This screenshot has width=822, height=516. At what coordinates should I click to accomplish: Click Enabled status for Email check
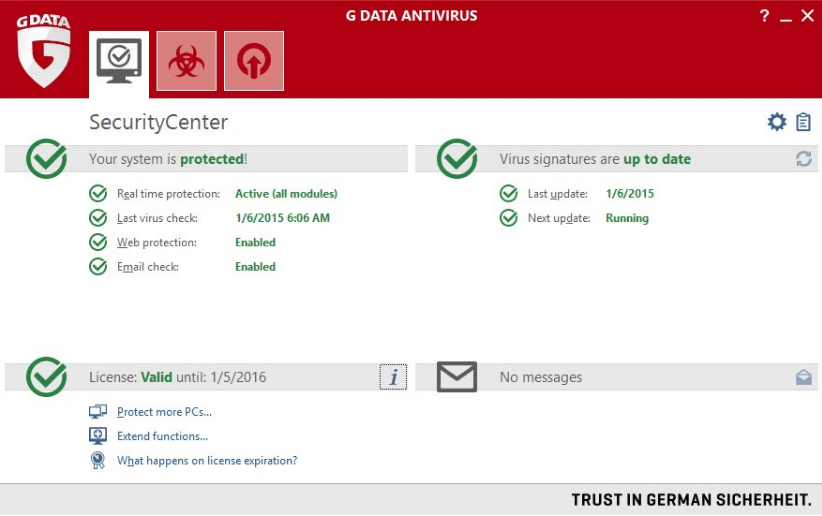tap(255, 266)
